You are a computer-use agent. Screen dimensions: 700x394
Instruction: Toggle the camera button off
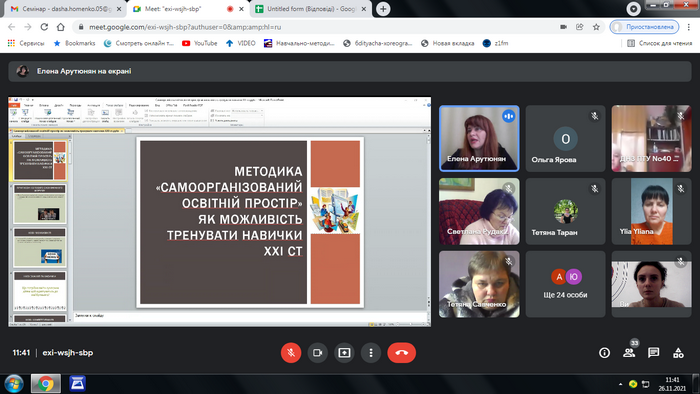coord(317,353)
